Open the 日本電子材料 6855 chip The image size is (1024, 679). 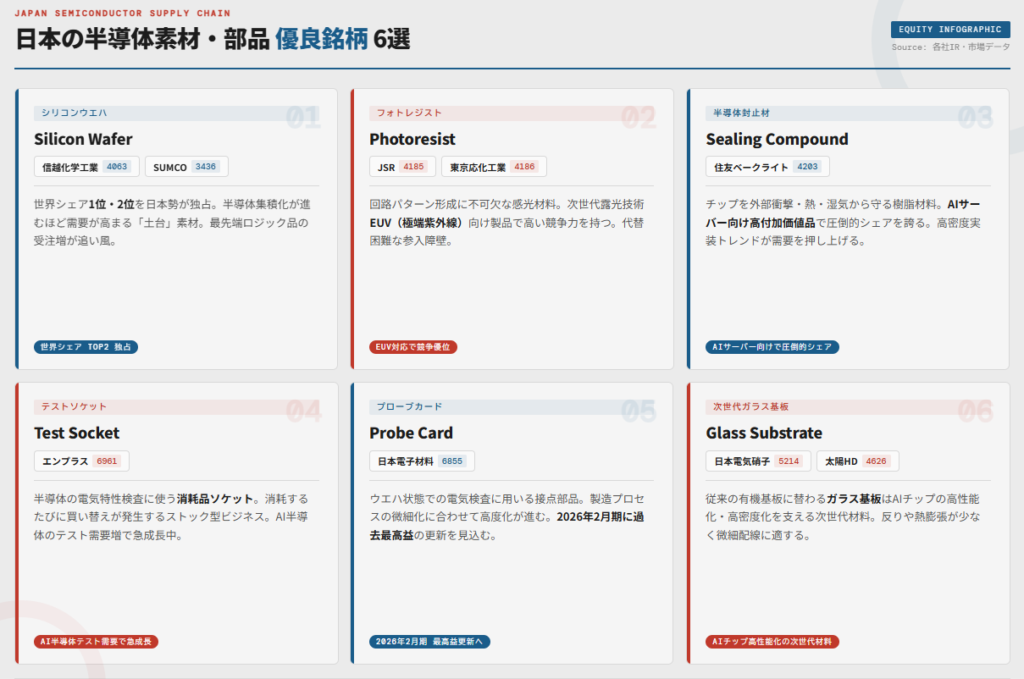[422, 461]
